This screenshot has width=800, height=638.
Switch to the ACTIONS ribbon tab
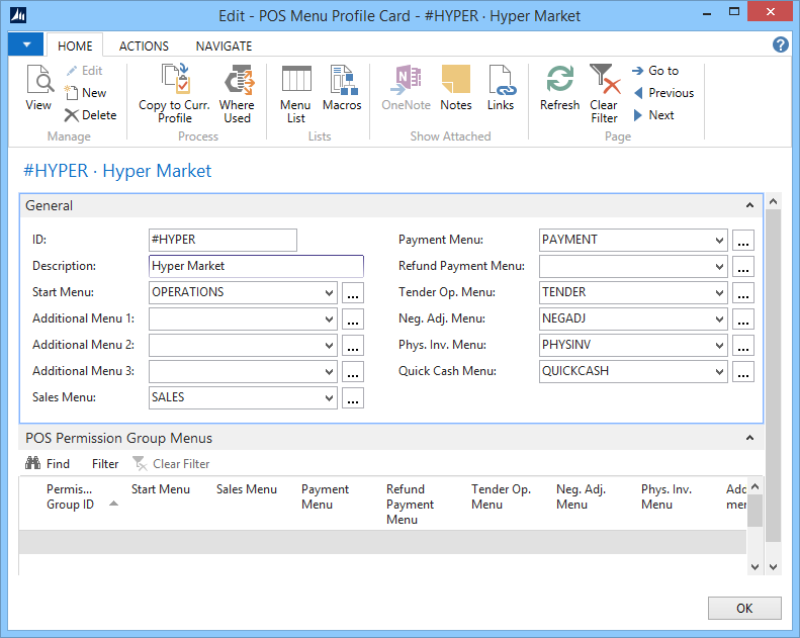point(144,46)
